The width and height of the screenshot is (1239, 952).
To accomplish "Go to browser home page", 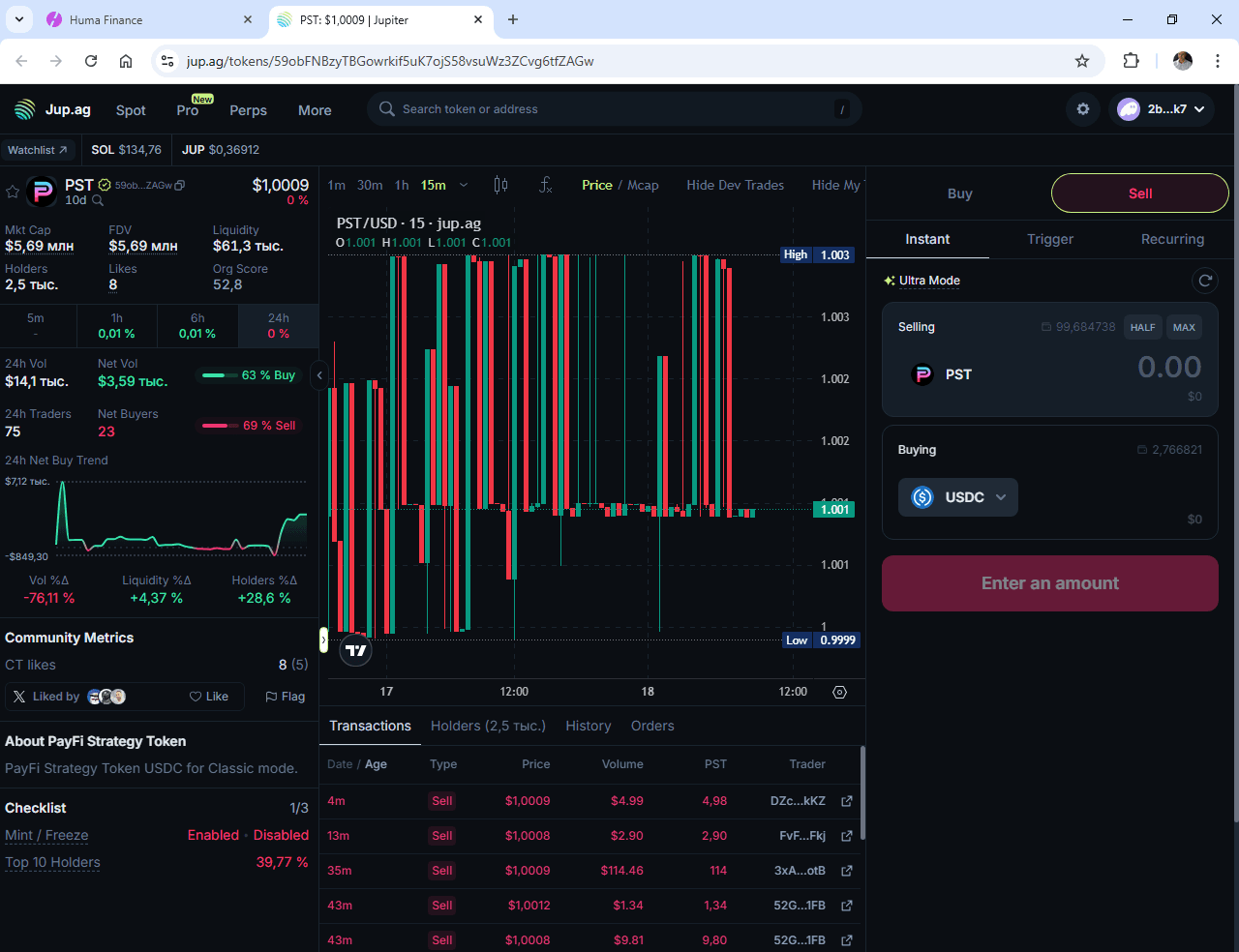I will 126,61.
